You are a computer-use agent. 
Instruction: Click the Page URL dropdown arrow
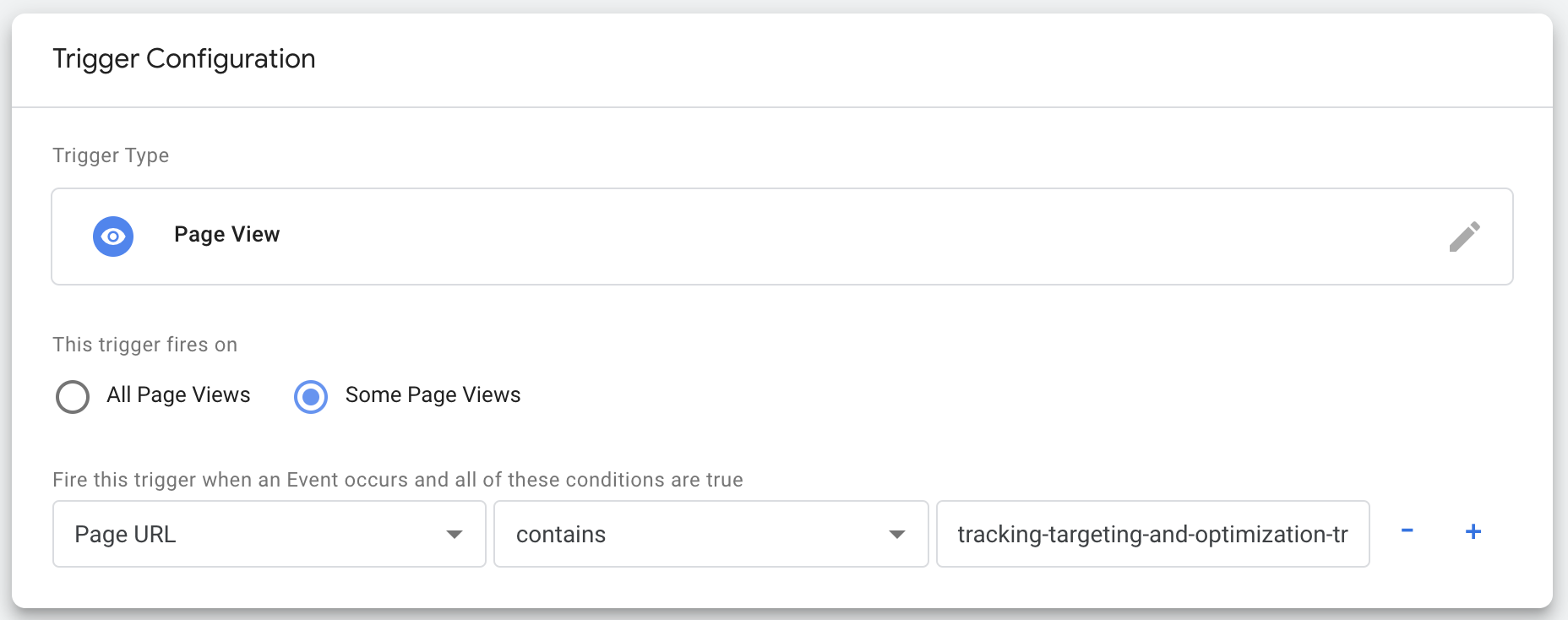coord(455,535)
